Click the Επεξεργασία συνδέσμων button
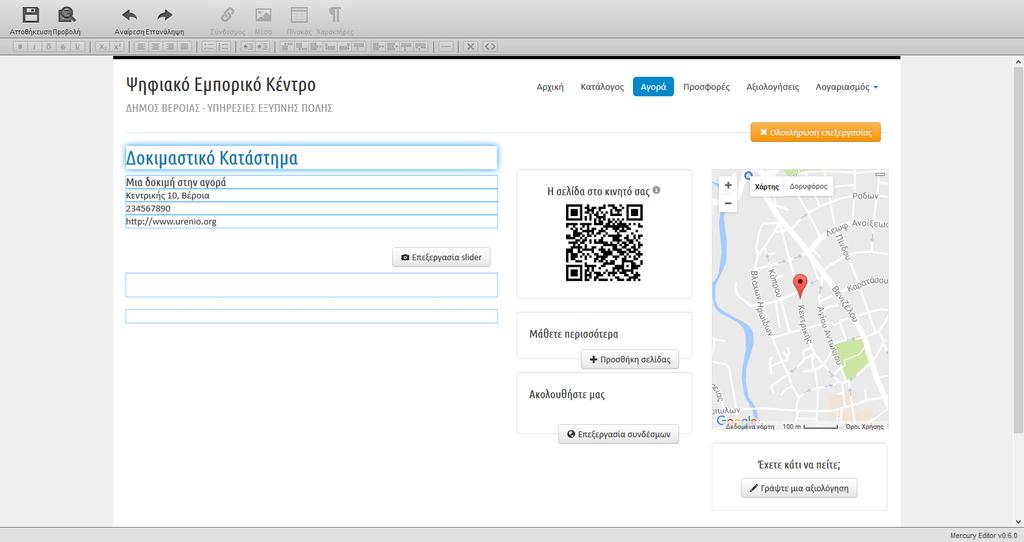The width and height of the screenshot is (1024, 542). (x=618, y=434)
